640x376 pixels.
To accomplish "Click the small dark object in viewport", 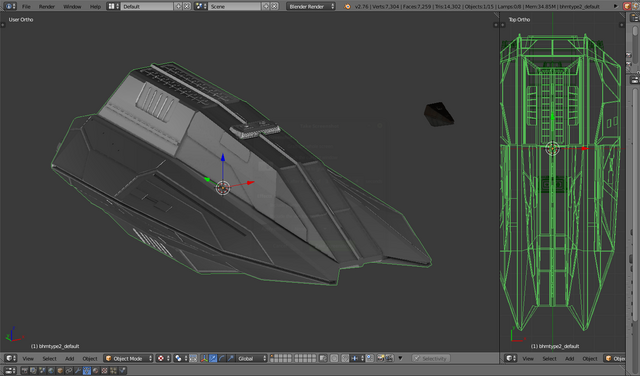I will point(439,114).
